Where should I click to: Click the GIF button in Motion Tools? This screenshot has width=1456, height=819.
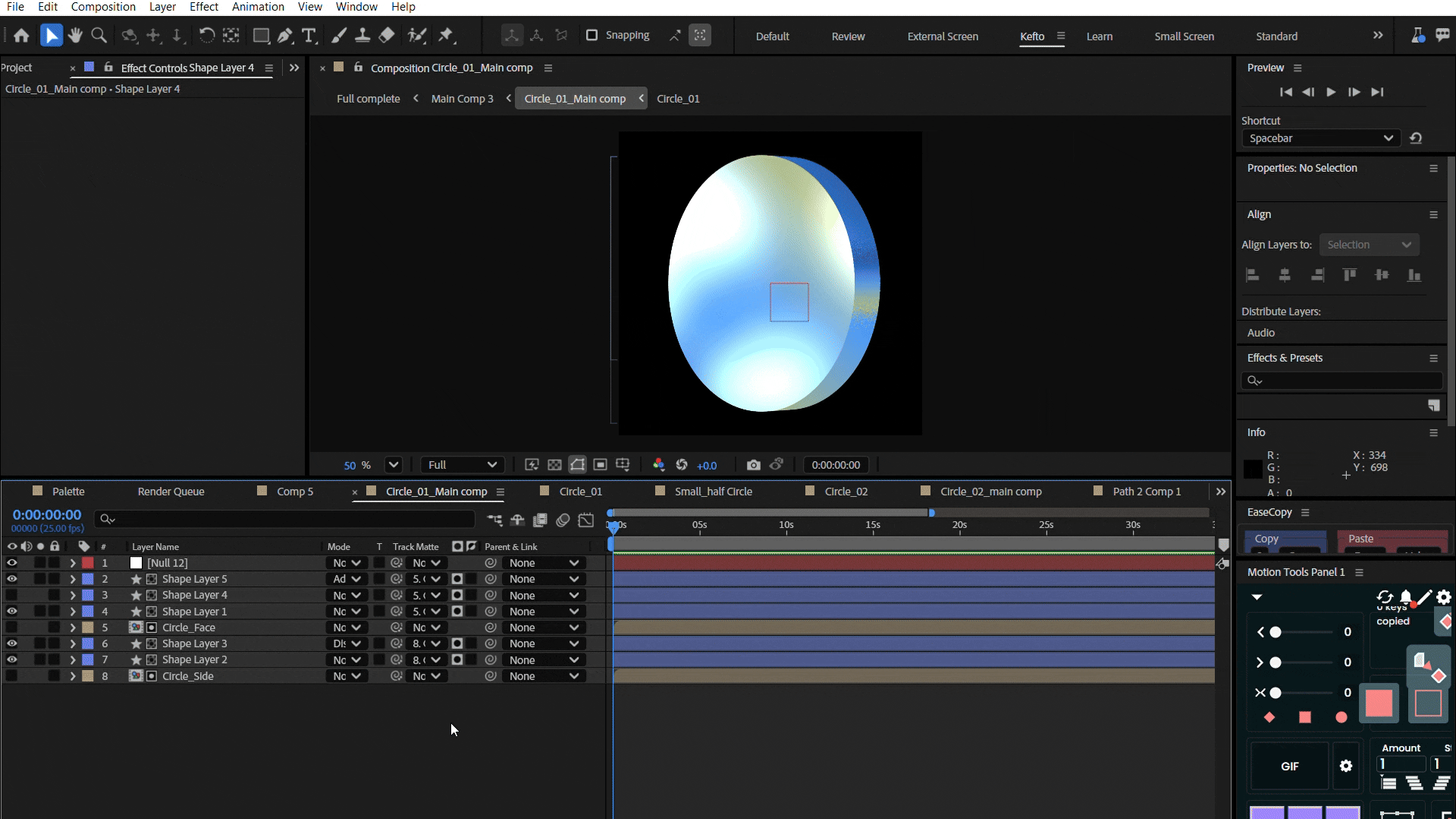(1289, 766)
